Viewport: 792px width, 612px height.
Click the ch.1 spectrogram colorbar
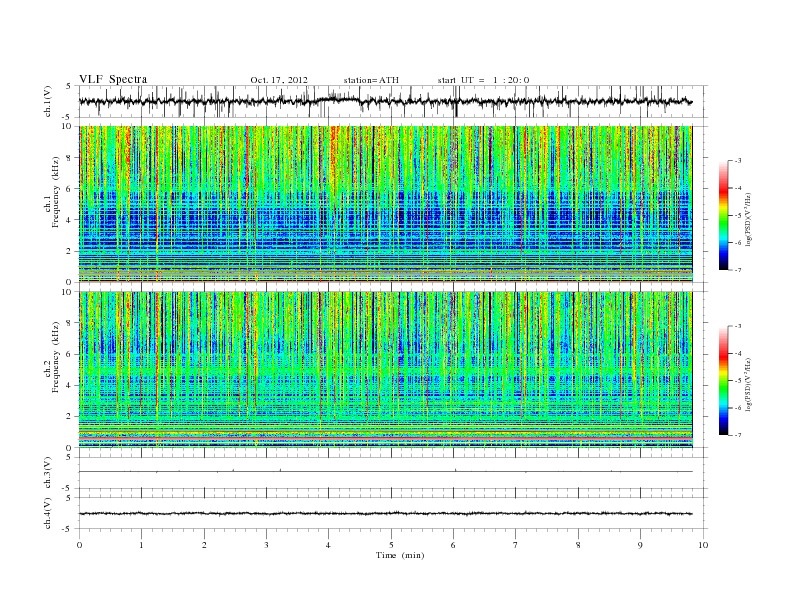(x=723, y=215)
